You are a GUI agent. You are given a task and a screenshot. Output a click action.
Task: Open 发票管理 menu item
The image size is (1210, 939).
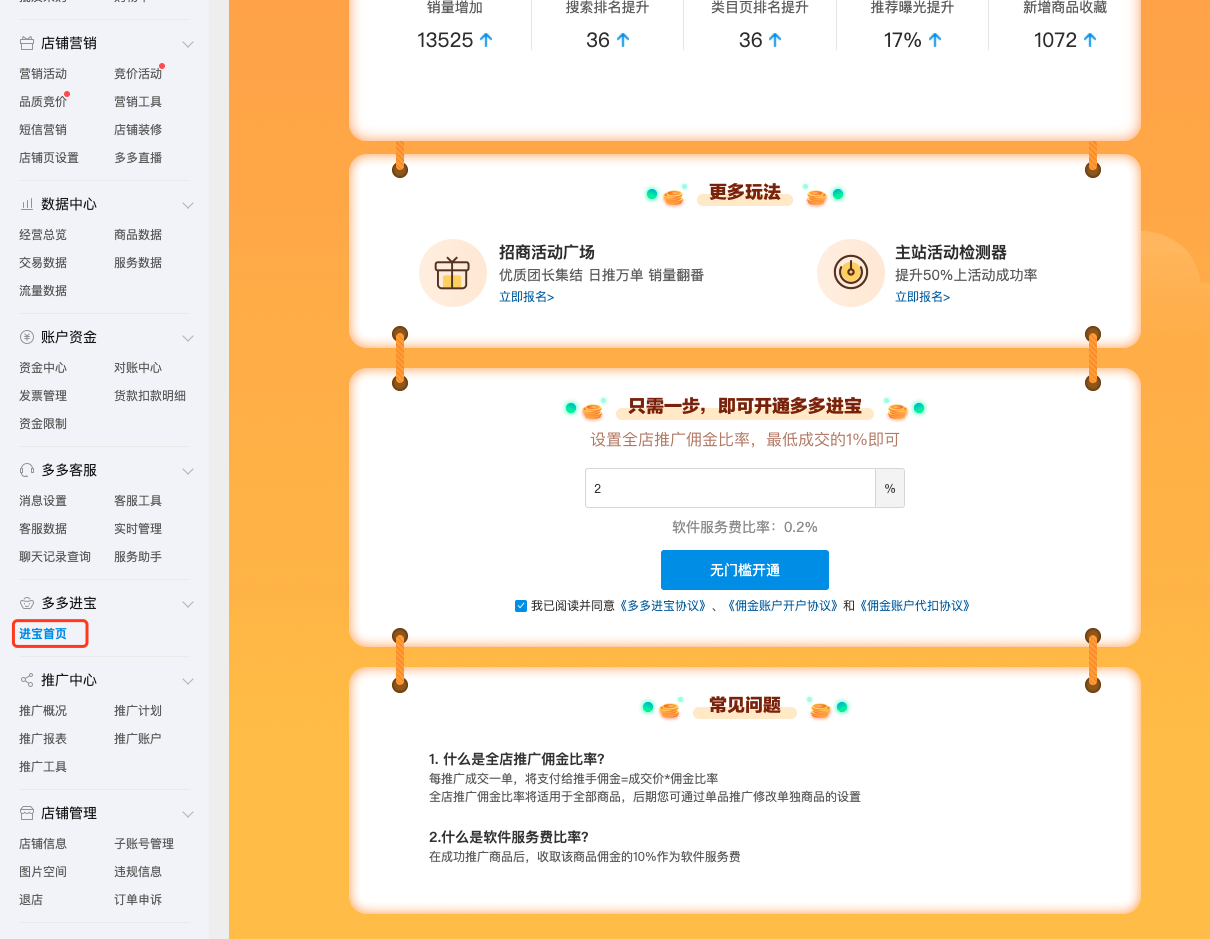43,396
